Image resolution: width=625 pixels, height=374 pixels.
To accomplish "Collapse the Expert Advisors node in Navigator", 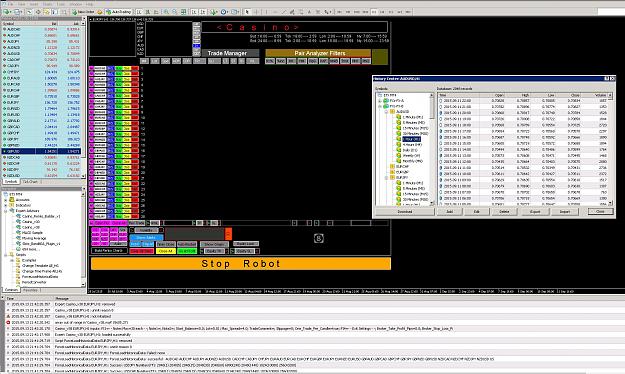I will (6, 211).
